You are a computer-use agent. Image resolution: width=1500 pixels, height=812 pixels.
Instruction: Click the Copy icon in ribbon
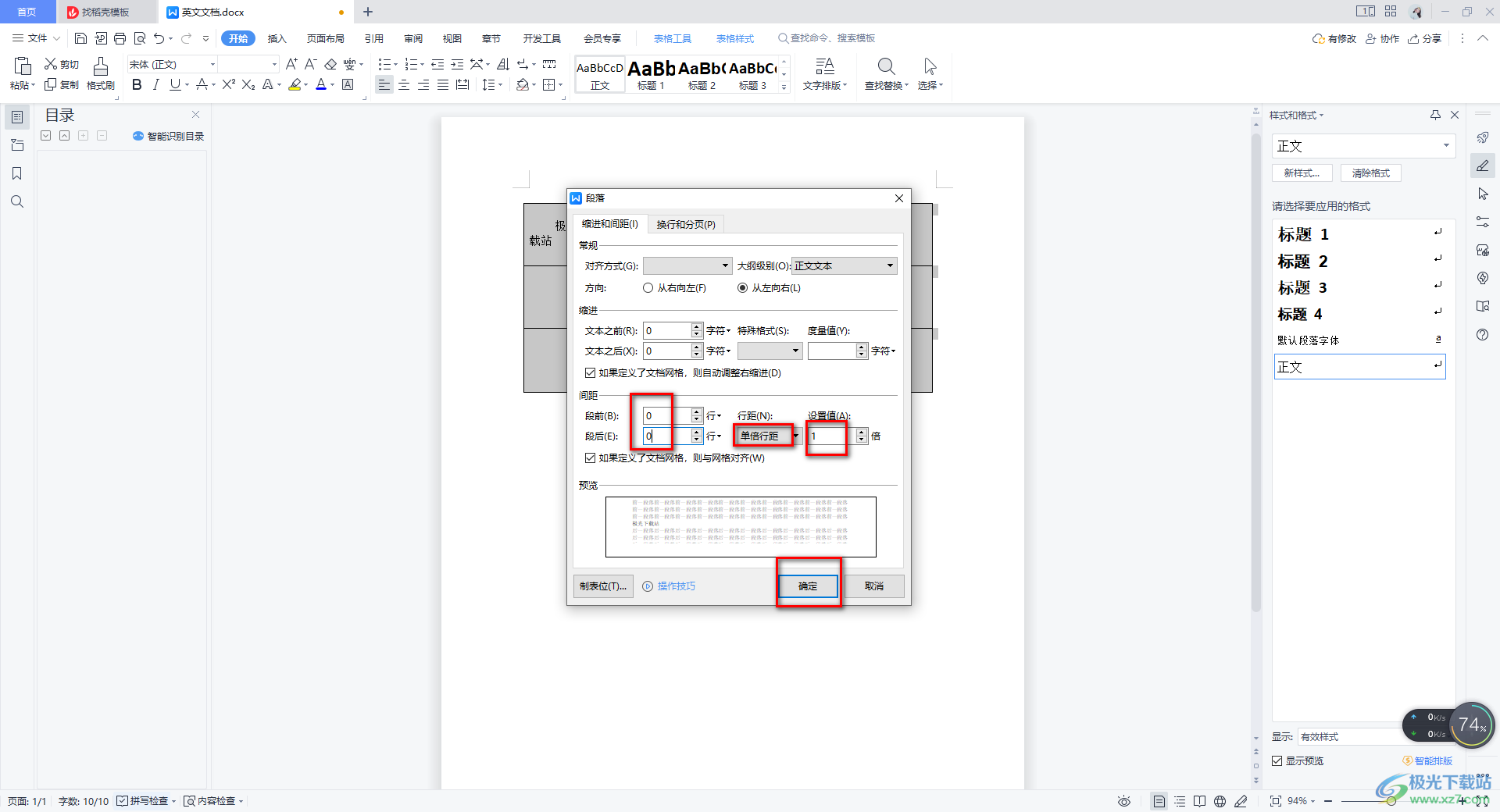(x=51, y=84)
